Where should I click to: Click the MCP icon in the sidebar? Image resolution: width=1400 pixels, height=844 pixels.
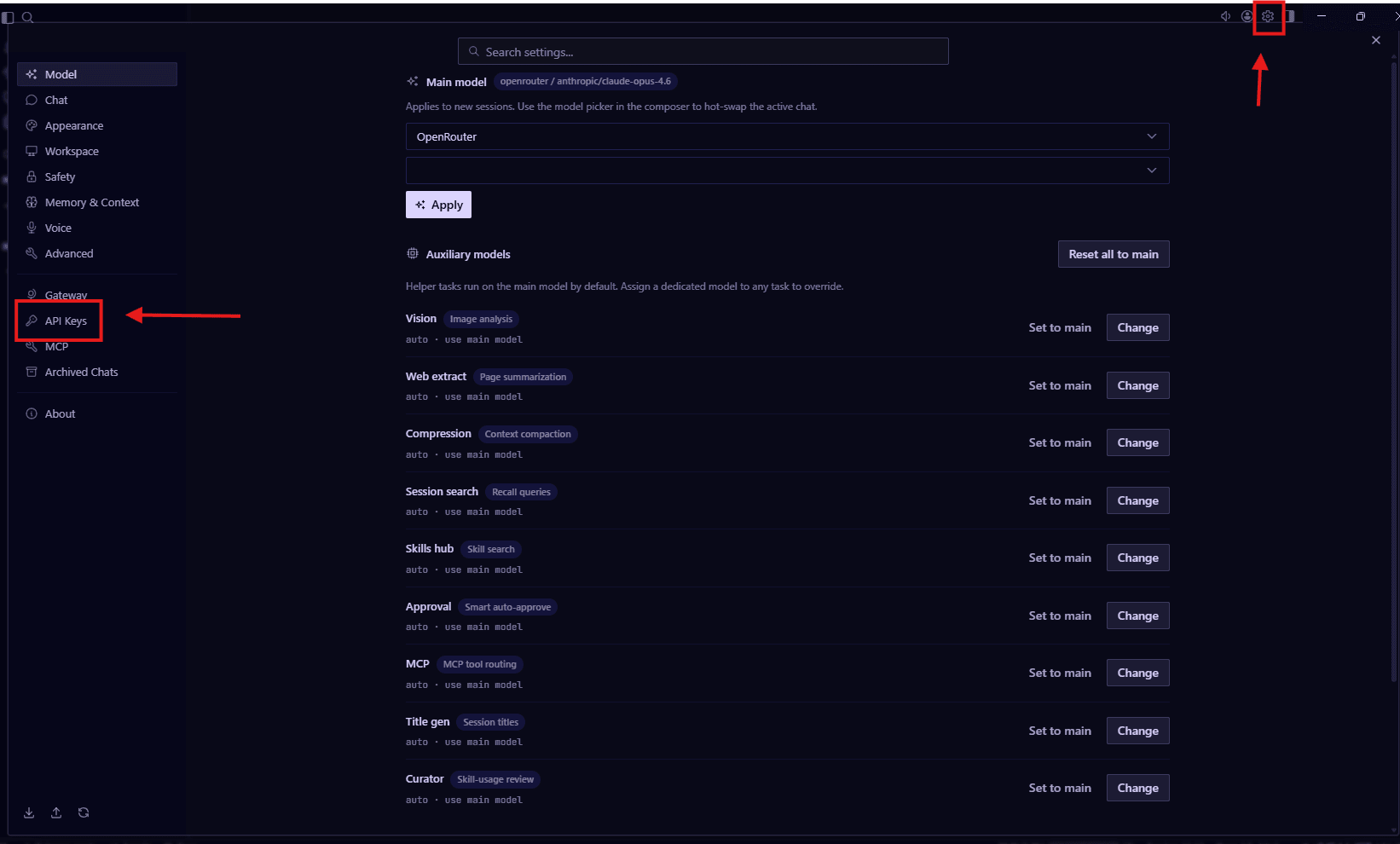pos(32,346)
